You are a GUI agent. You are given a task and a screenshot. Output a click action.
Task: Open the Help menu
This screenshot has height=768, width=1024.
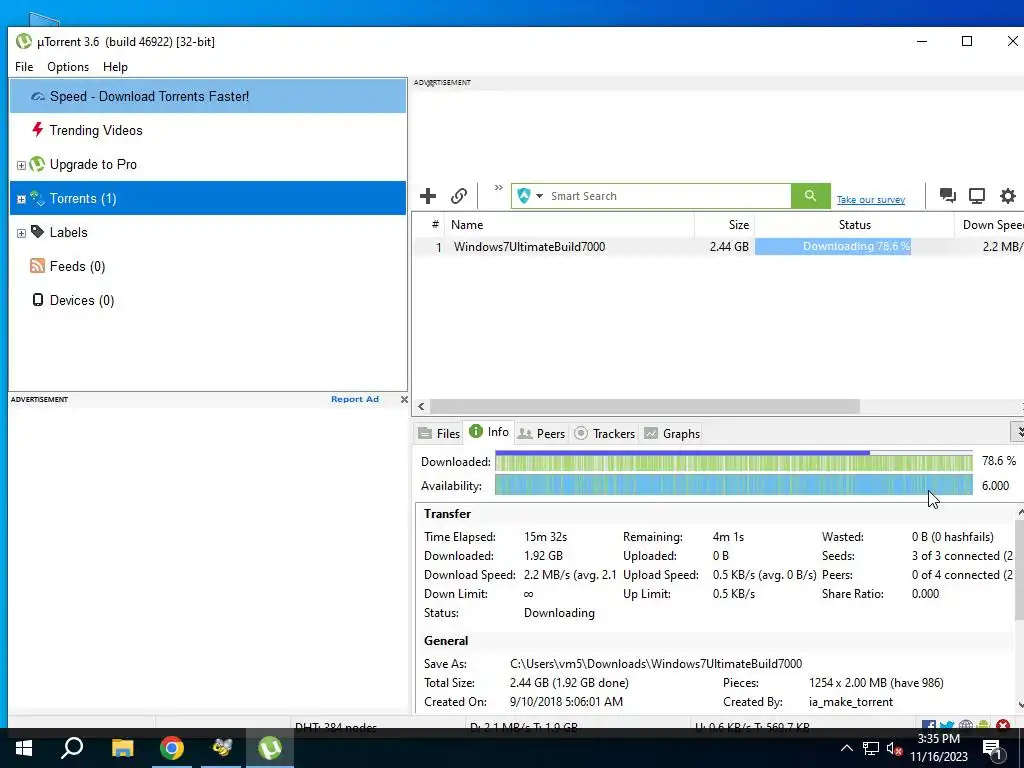click(115, 67)
